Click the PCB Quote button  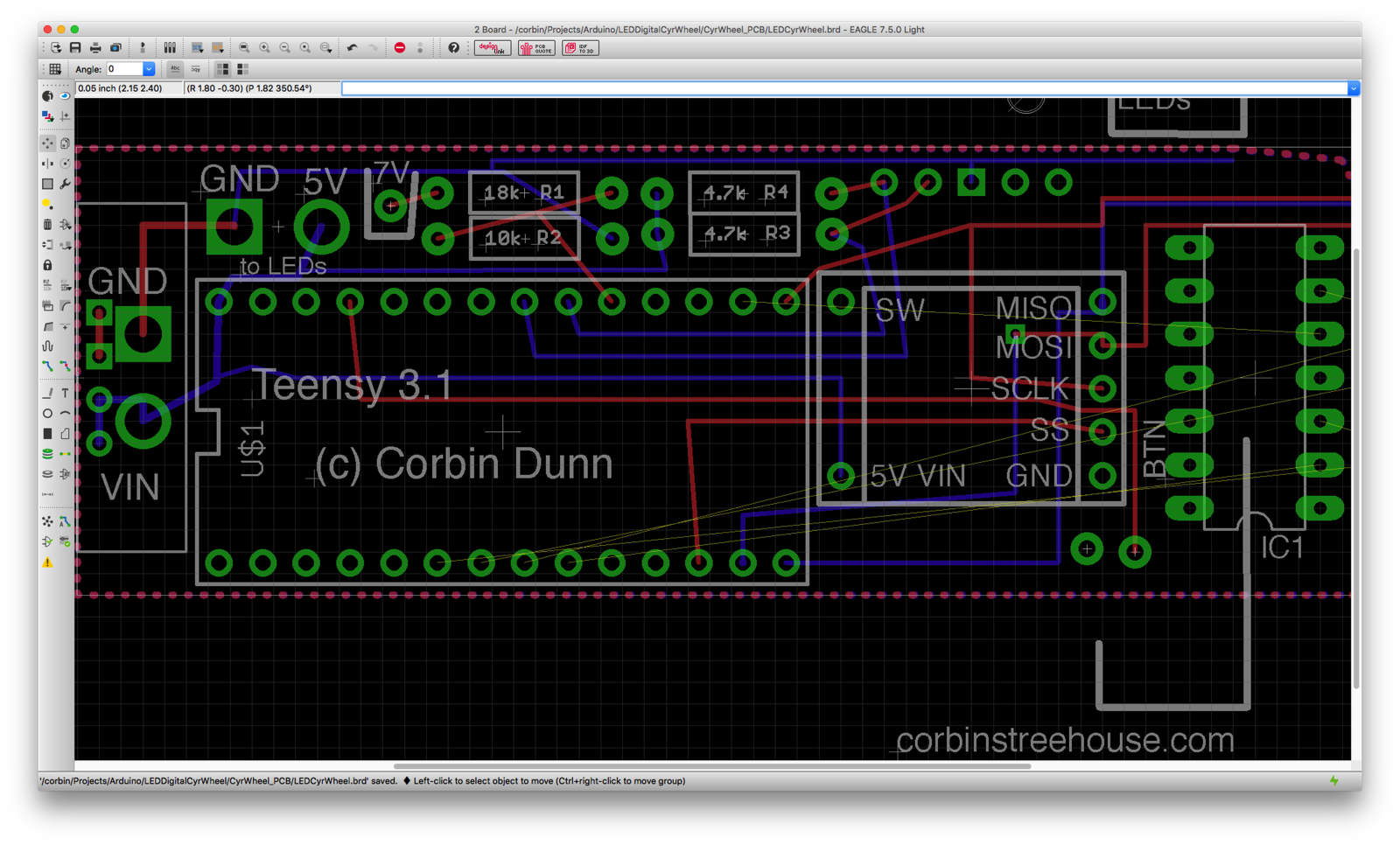pyautogui.click(x=536, y=48)
